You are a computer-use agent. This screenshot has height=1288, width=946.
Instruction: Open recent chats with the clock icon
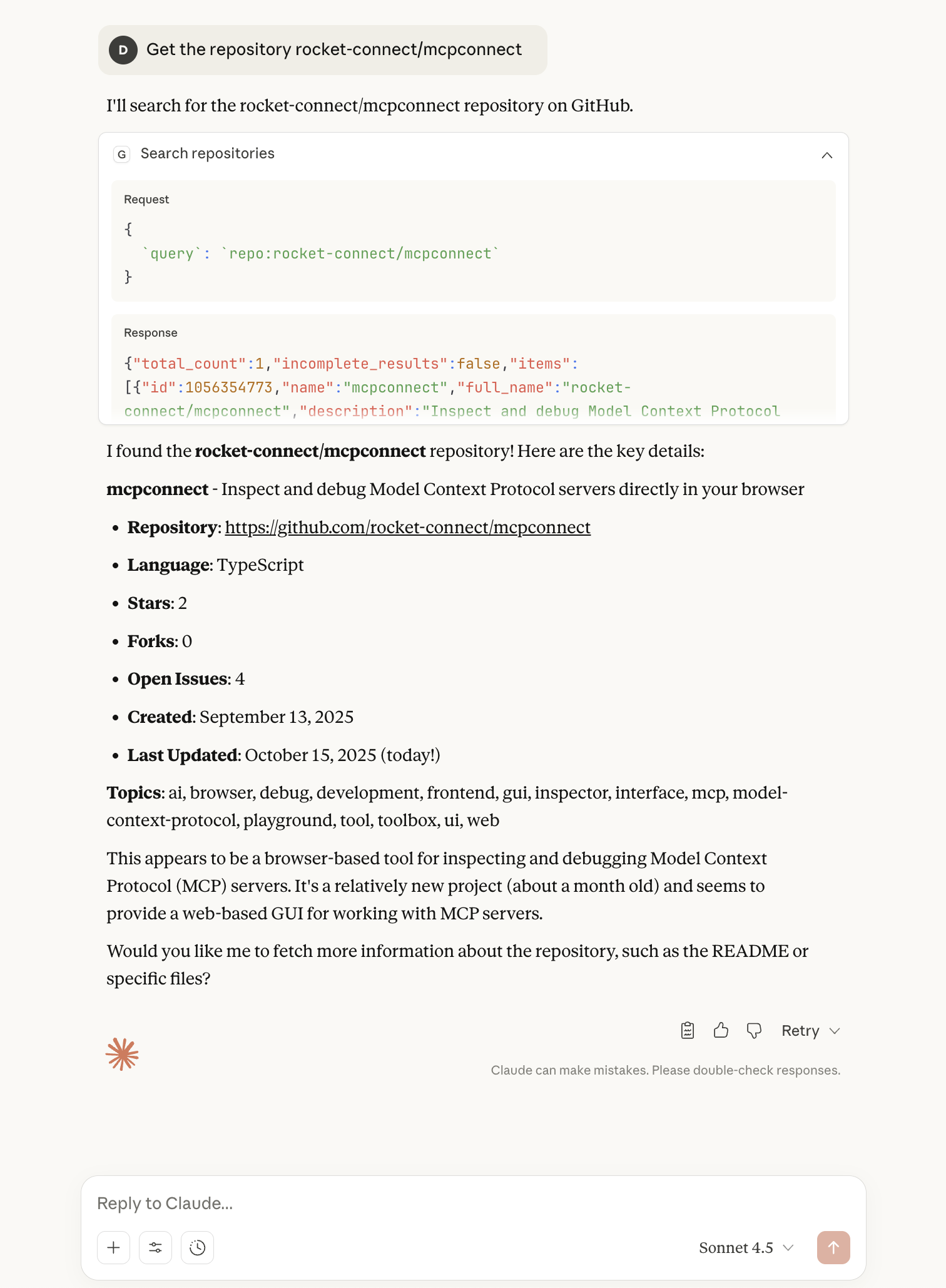pos(197,1247)
